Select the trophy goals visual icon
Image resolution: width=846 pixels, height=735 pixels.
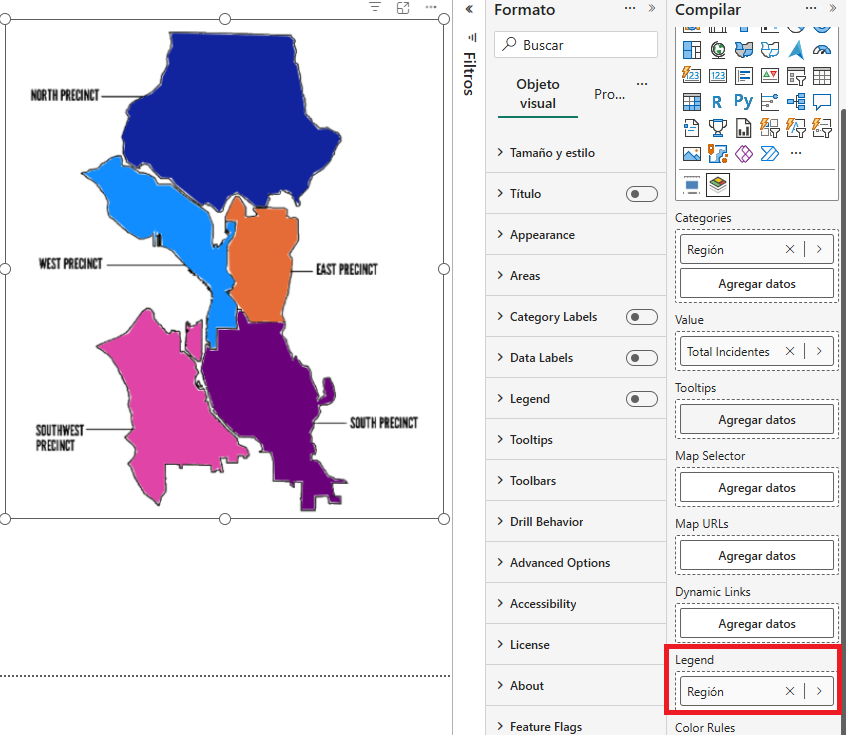(x=717, y=128)
